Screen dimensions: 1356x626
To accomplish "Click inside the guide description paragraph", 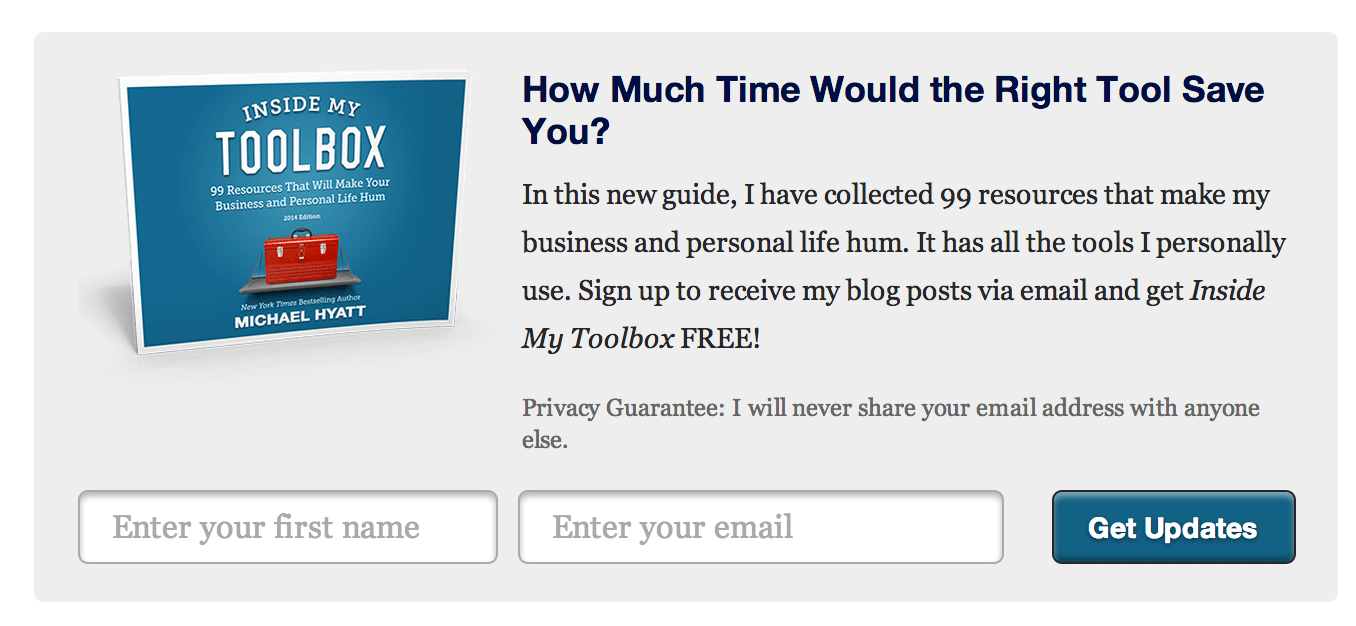I will (x=890, y=242).
